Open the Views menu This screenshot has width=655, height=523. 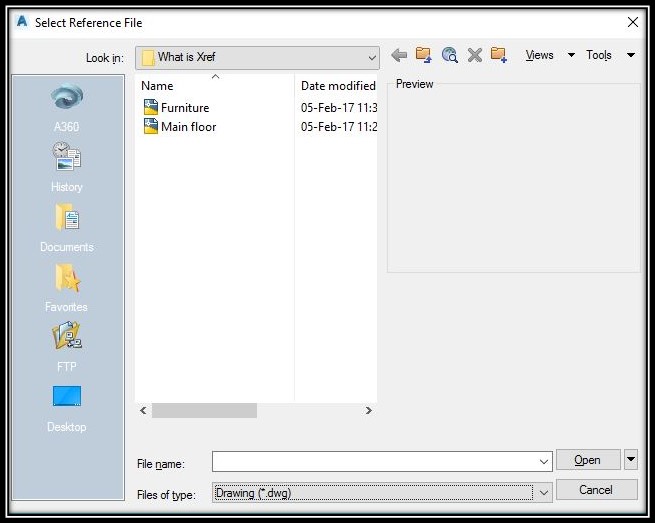[539, 55]
